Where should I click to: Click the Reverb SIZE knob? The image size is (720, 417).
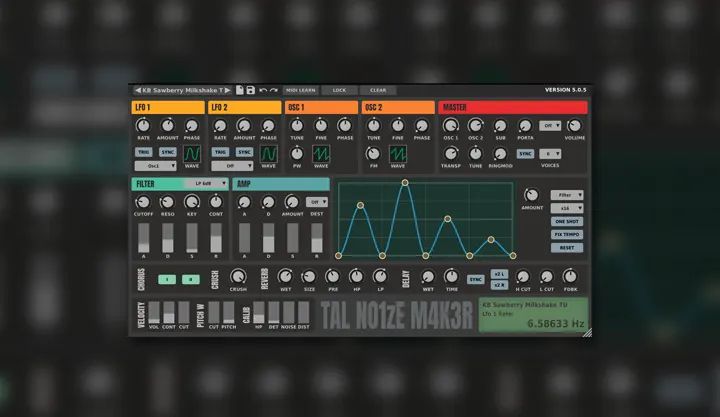pyautogui.click(x=309, y=276)
